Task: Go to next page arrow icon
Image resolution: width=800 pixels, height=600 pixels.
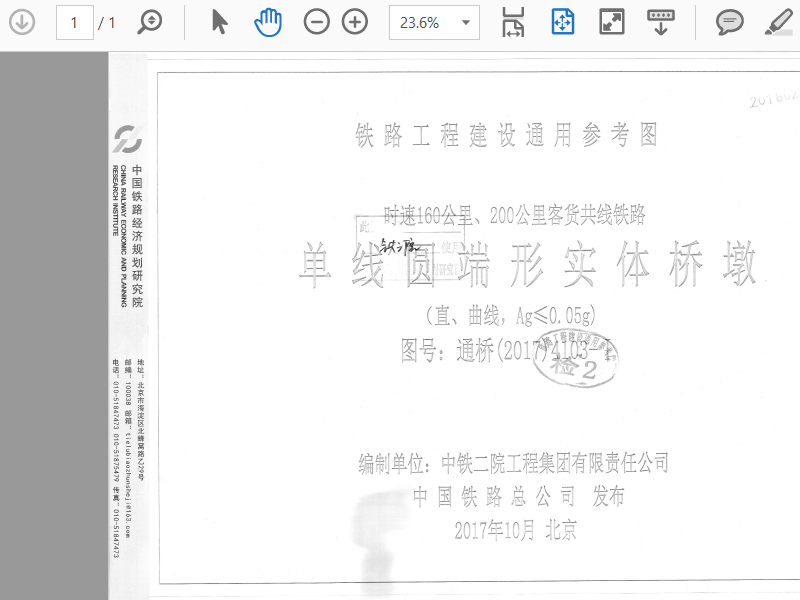Action: click(22, 22)
